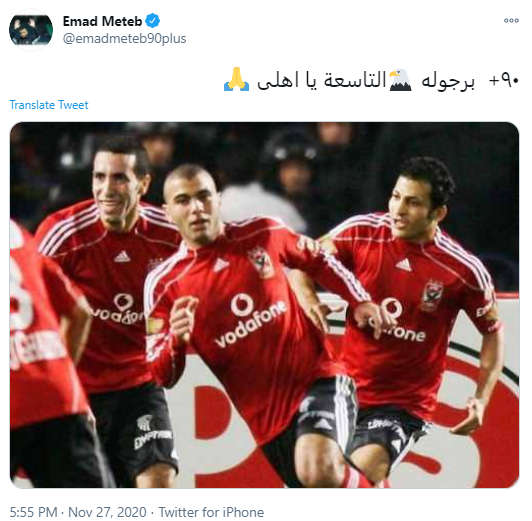The image size is (532, 521).
Task: Click the Translate Tweet link
Action: (x=49, y=105)
